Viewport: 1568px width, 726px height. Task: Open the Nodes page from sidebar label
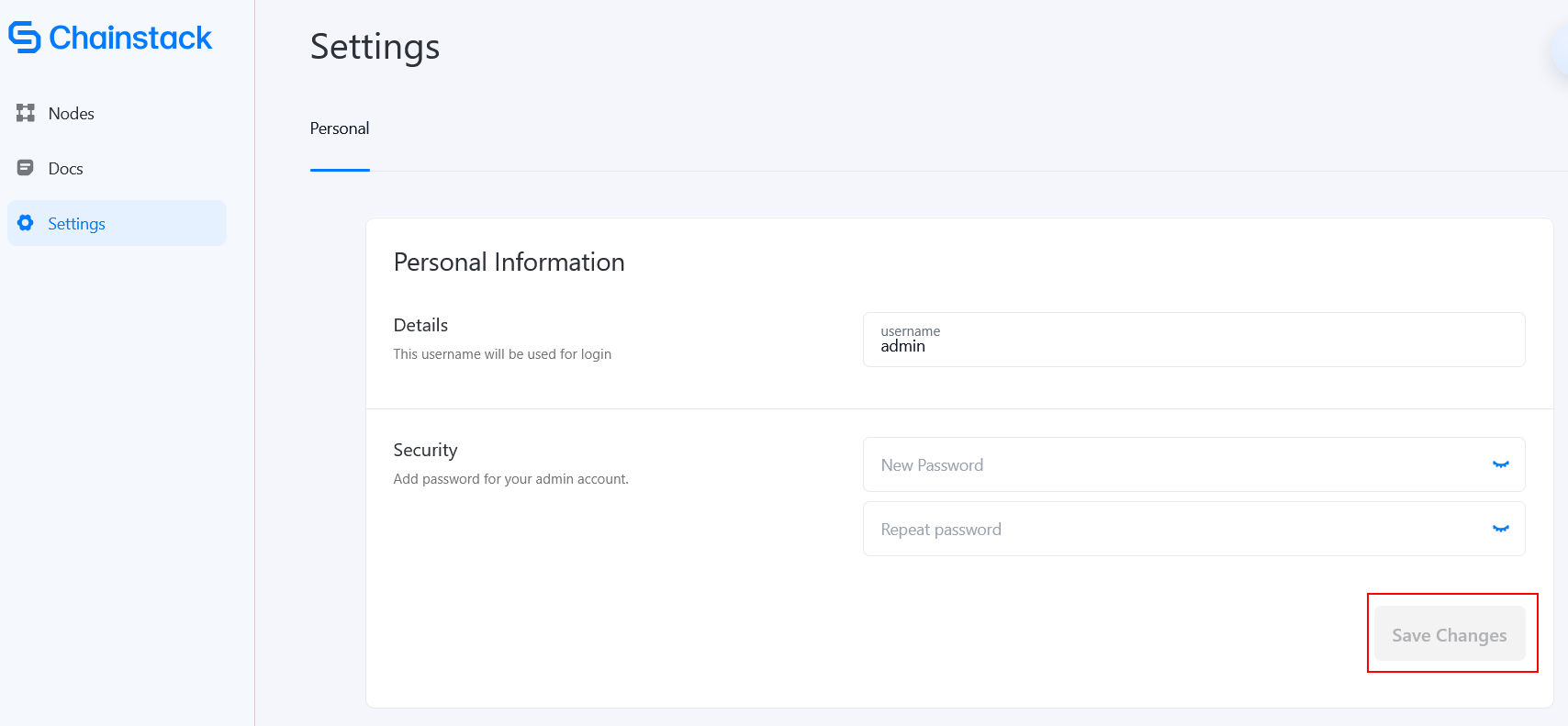(72, 114)
